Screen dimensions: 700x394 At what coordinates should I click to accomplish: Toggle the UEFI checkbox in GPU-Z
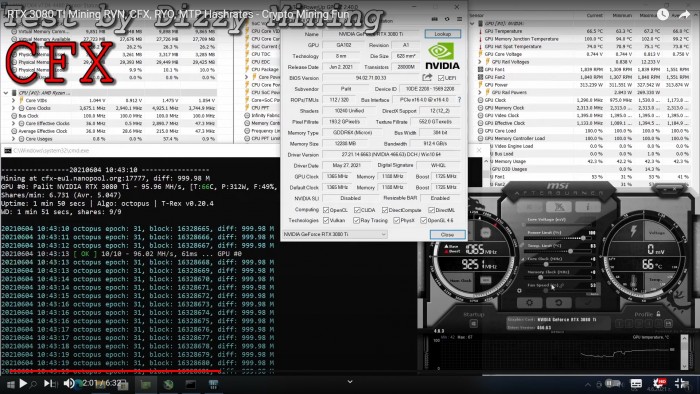[441, 78]
